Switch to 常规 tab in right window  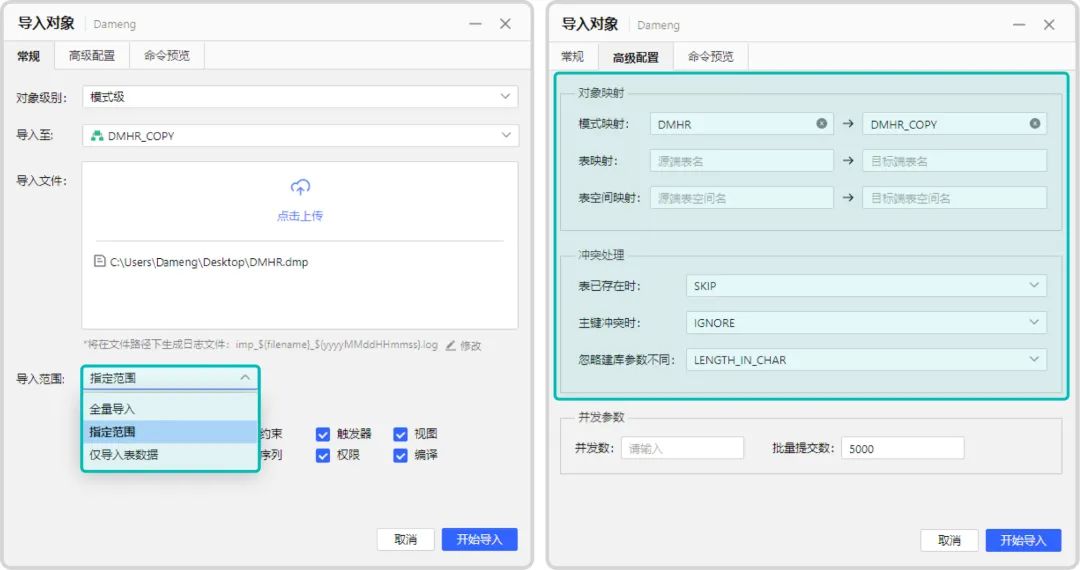(572, 56)
